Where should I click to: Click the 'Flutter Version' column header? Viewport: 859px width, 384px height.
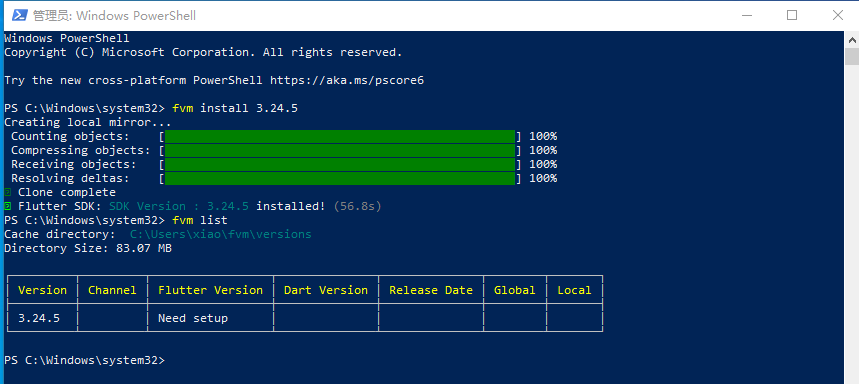coord(210,290)
